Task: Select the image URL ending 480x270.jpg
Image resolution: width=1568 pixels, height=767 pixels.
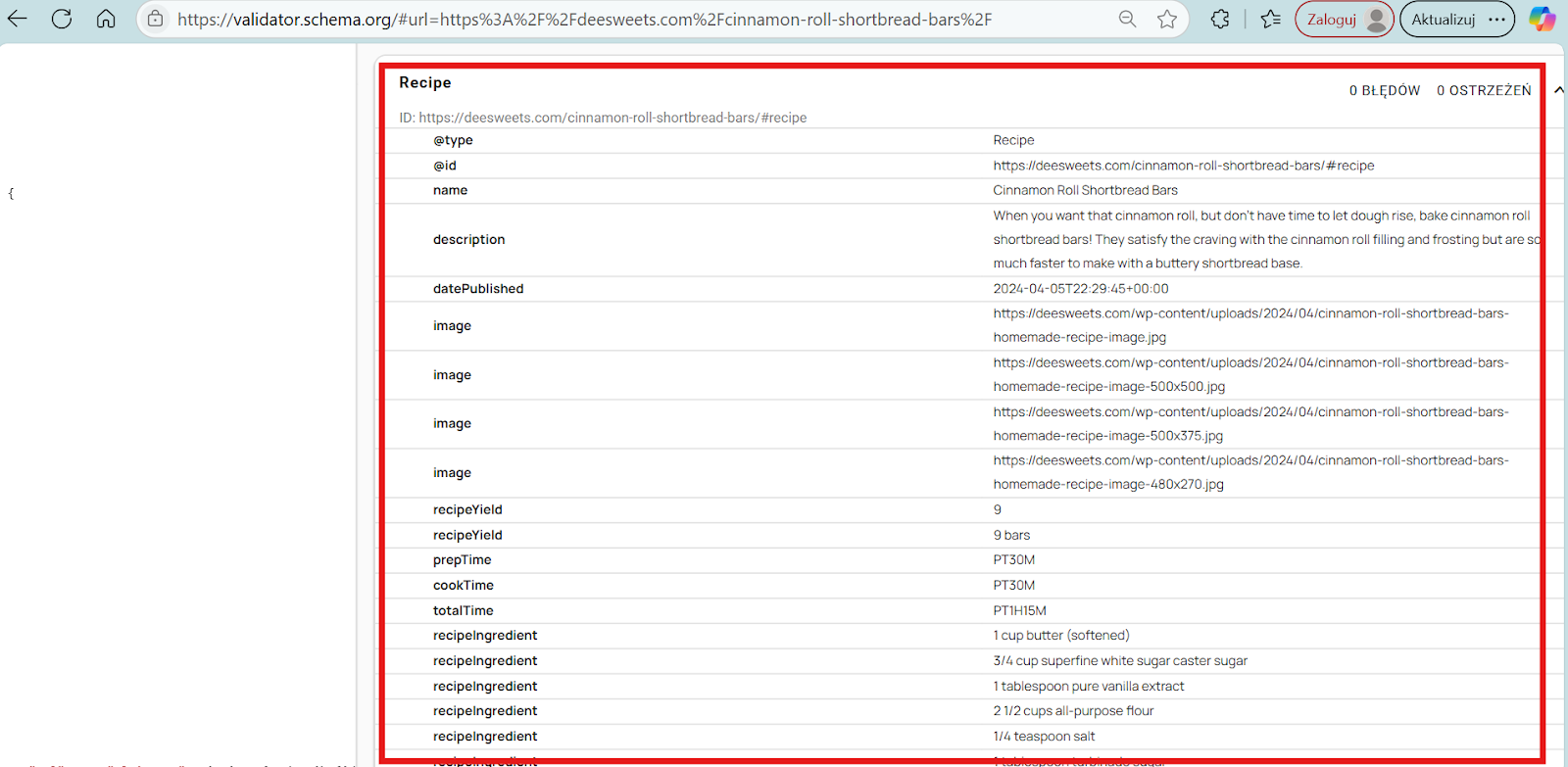Action: (x=1250, y=472)
